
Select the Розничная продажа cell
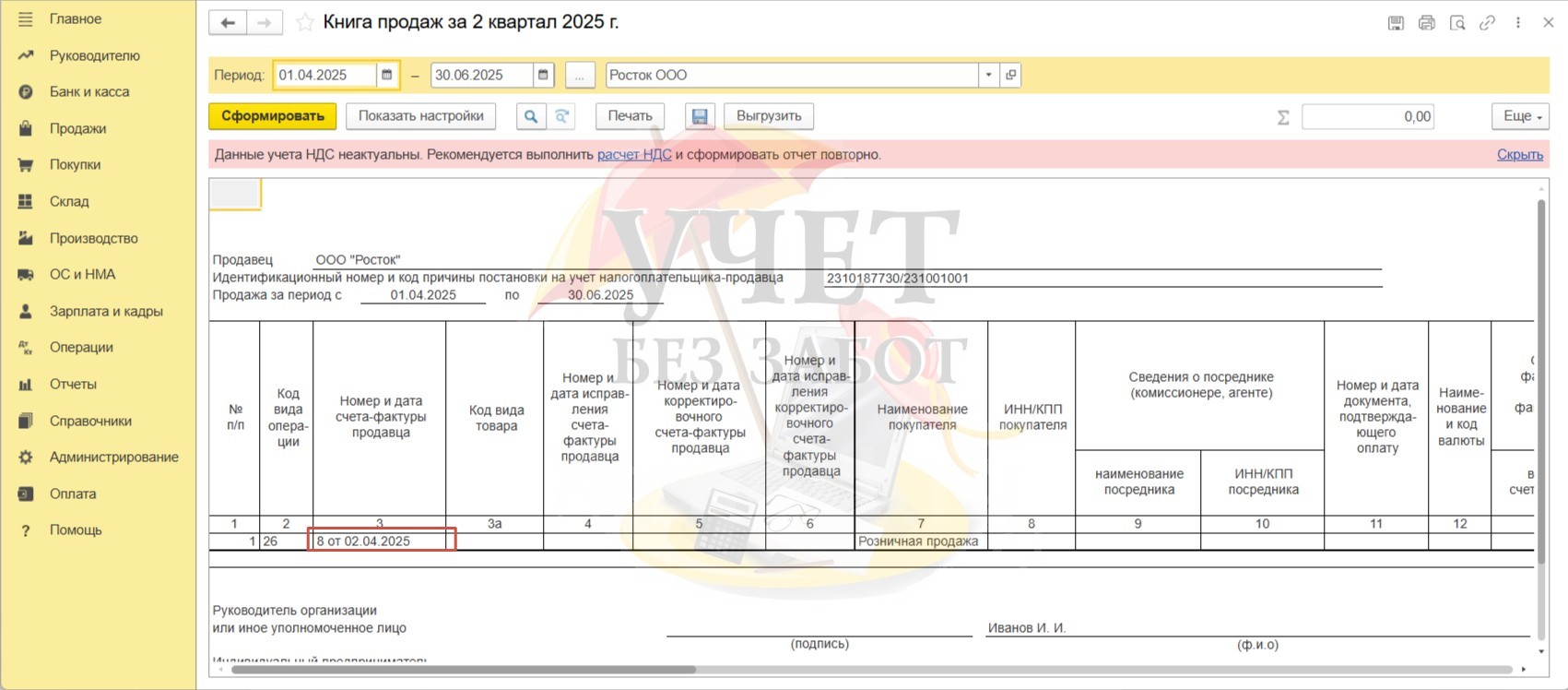(921, 541)
